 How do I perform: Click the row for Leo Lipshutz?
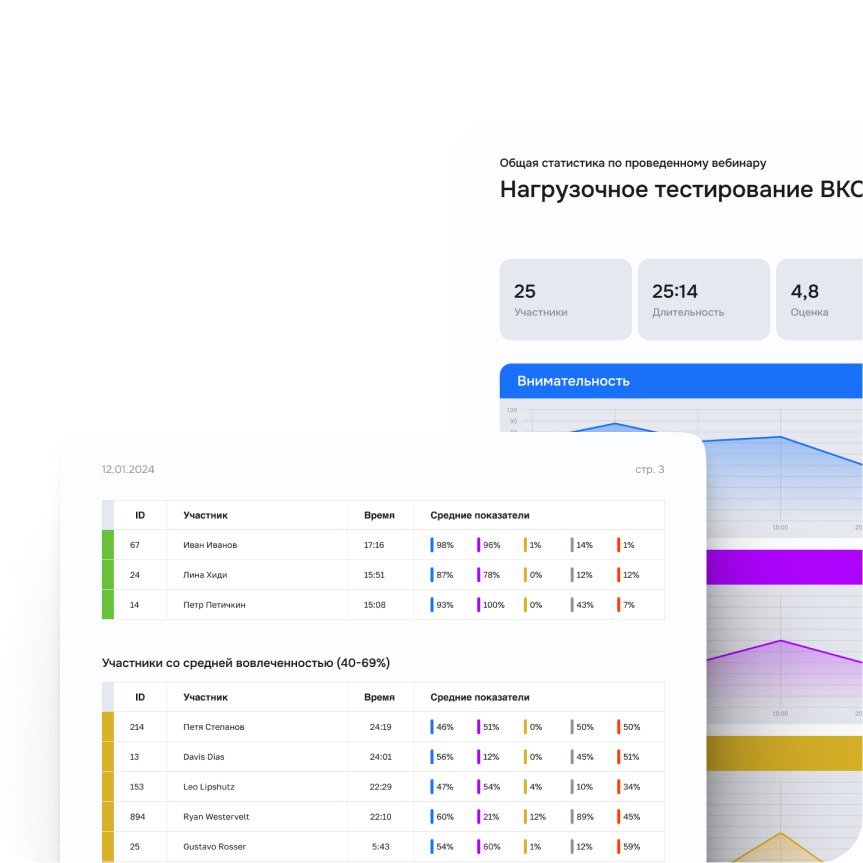tap(383, 786)
